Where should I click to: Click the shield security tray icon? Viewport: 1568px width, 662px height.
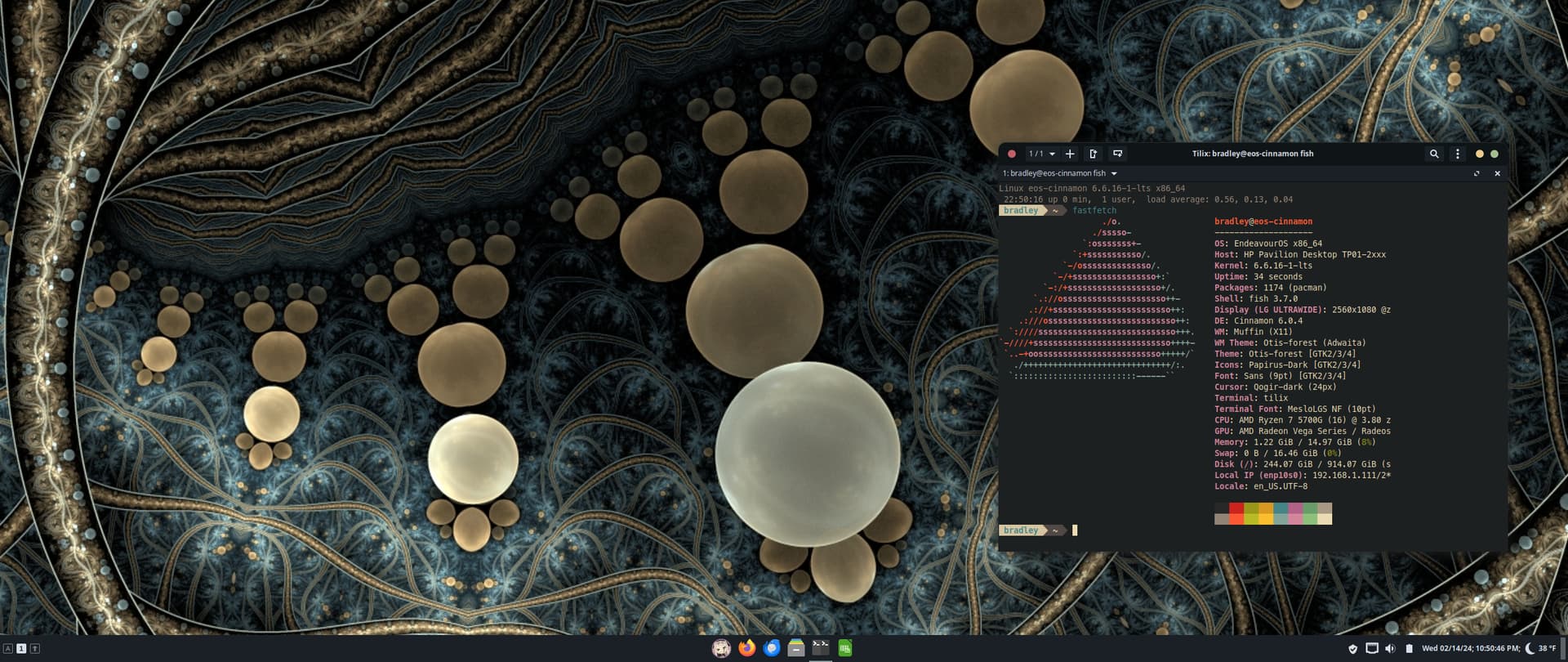click(1353, 649)
